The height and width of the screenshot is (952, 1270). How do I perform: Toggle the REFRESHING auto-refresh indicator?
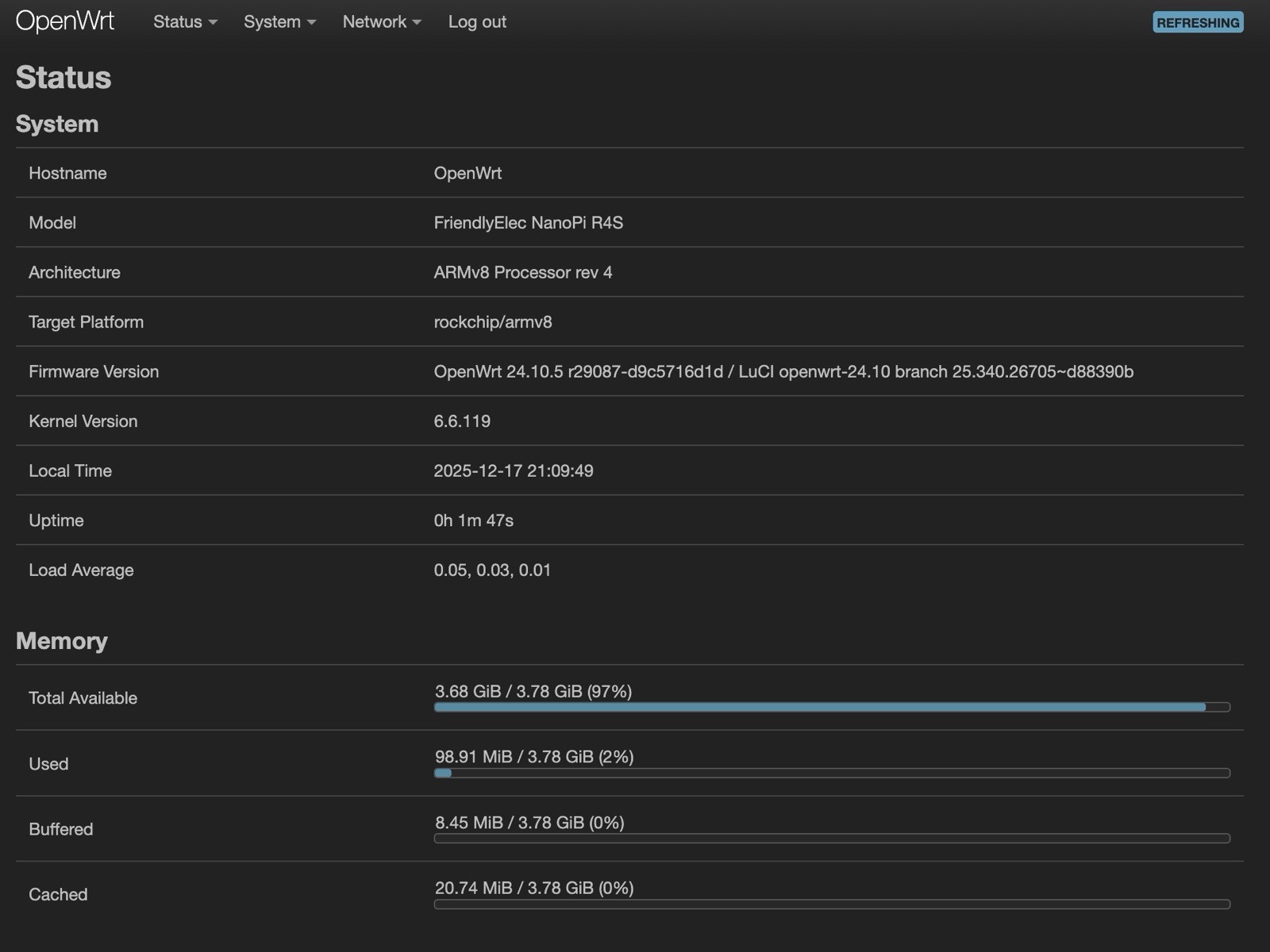pos(1197,22)
